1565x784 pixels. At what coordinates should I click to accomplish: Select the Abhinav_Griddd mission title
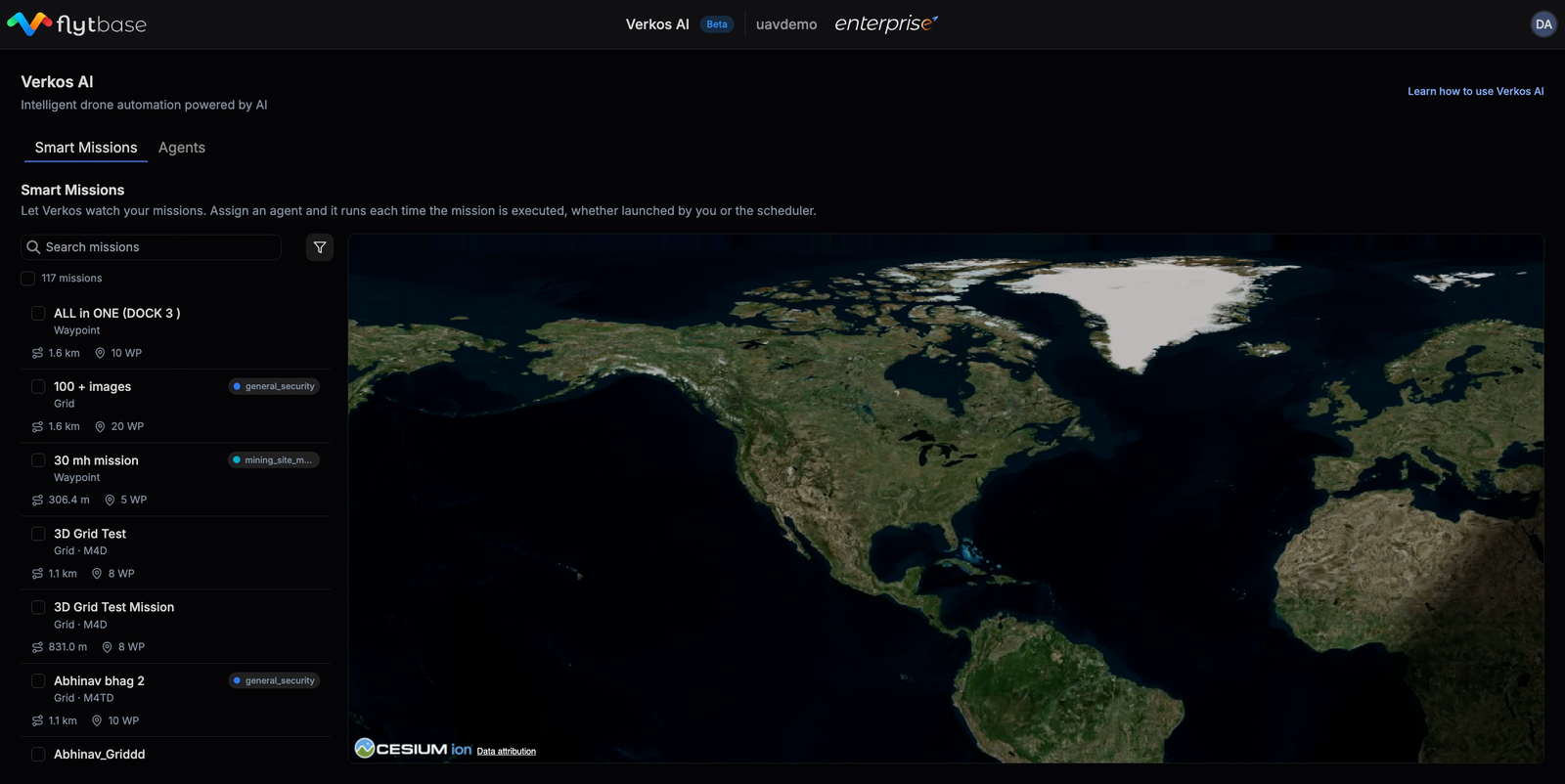pyautogui.click(x=99, y=754)
